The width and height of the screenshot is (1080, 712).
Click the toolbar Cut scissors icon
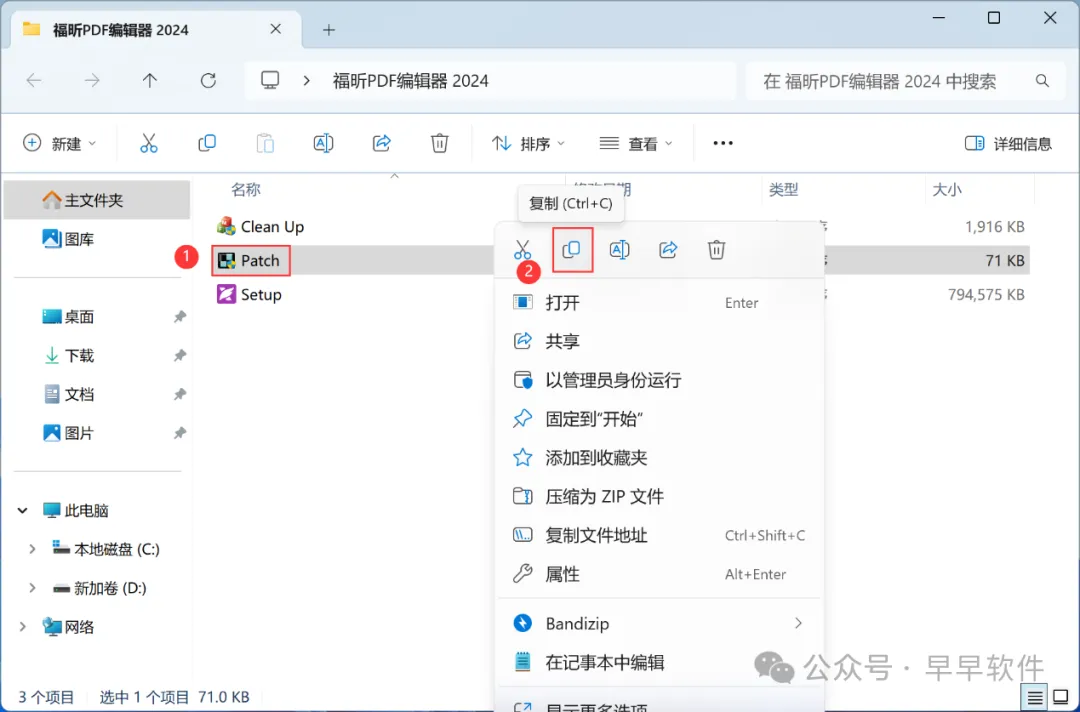tap(149, 143)
